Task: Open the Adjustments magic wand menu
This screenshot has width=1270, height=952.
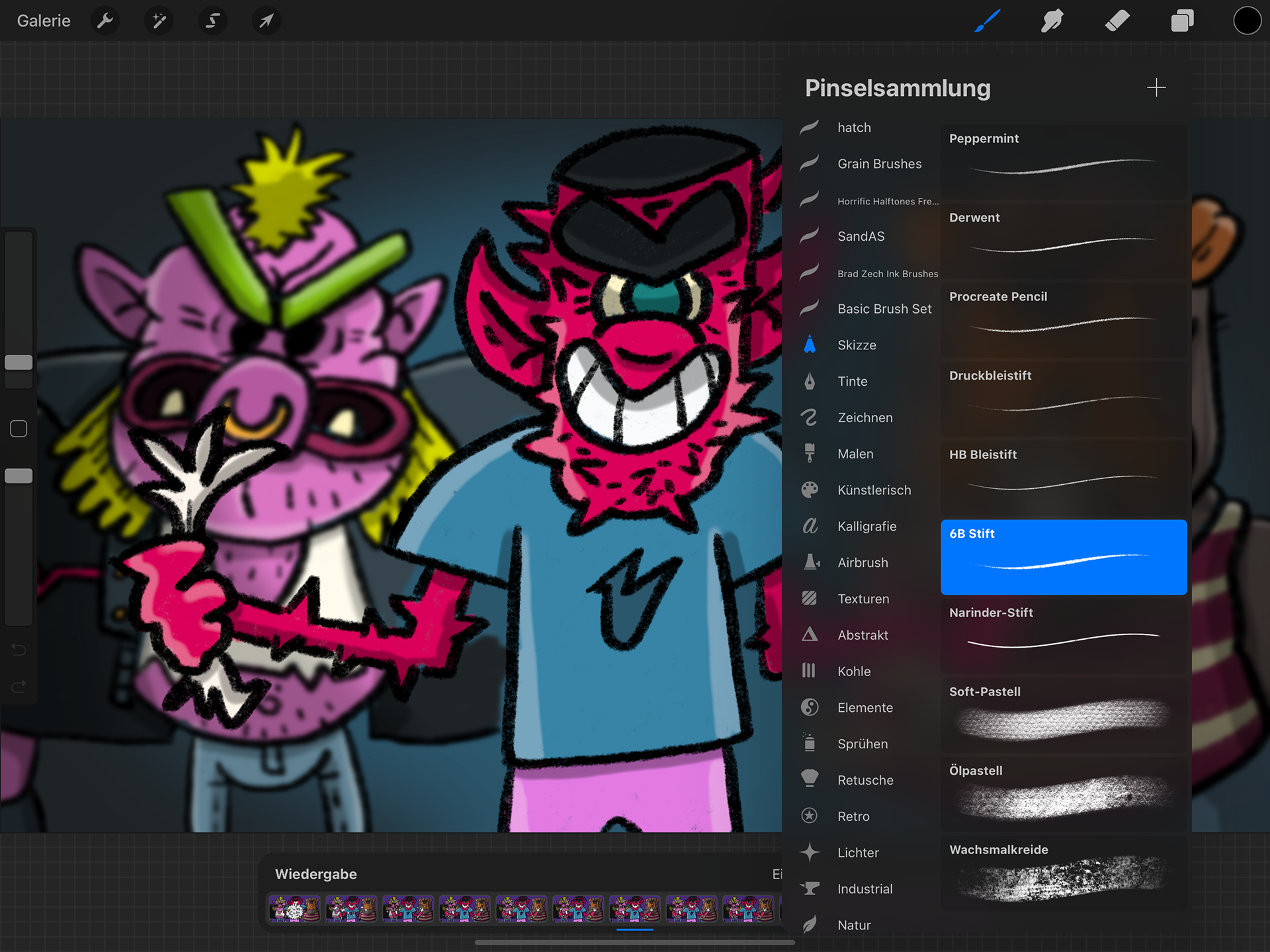Action: [159, 21]
